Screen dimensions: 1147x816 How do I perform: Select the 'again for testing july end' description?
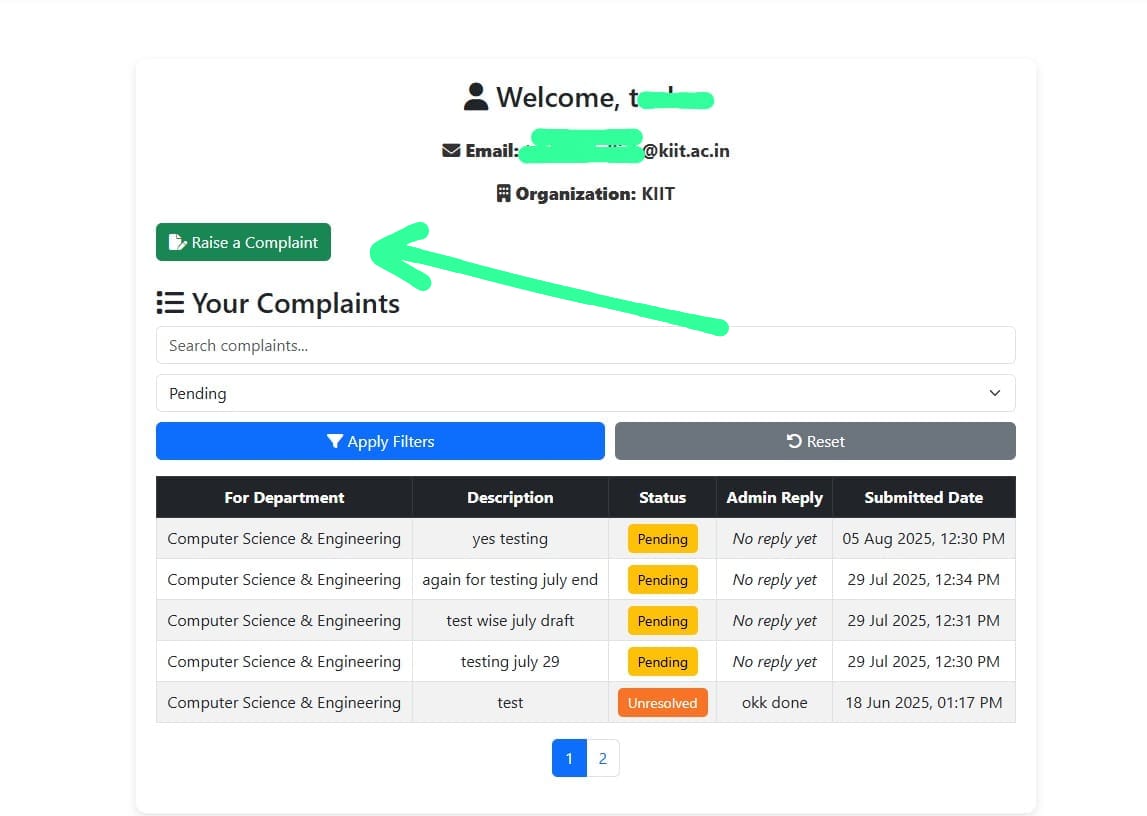[510, 580]
